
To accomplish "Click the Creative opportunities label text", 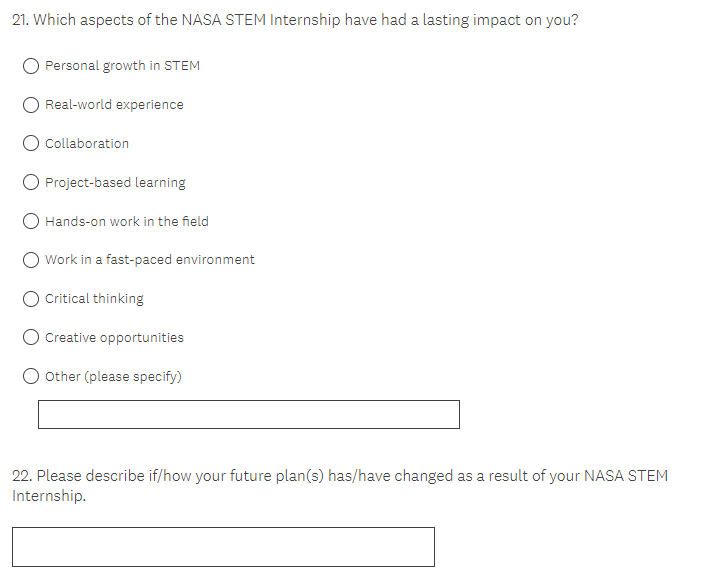I will point(114,338).
